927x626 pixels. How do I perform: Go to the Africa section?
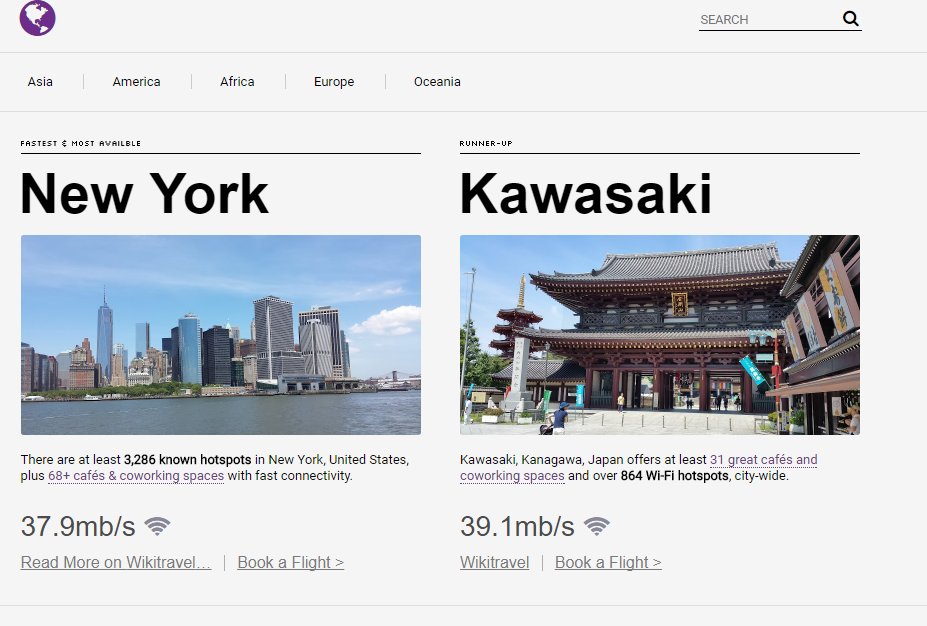click(x=237, y=82)
